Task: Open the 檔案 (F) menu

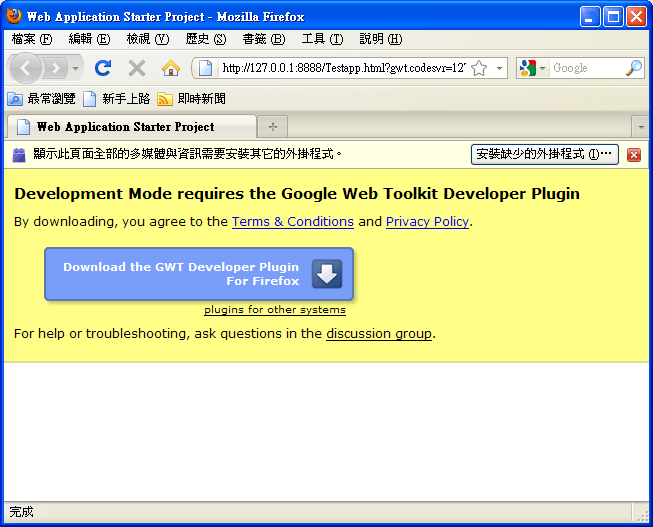Action: coord(32,39)
